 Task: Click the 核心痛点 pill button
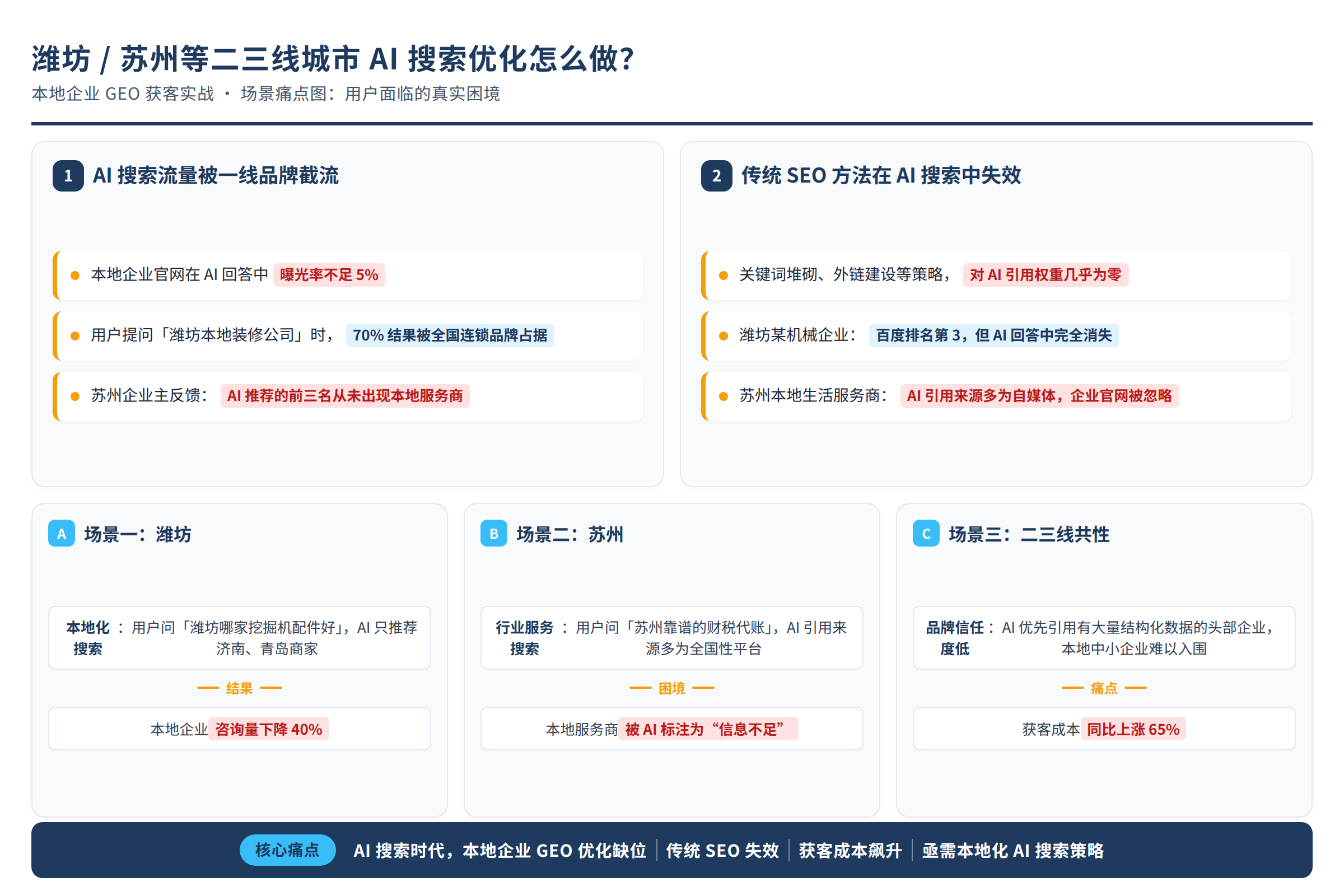pos(287,850)
